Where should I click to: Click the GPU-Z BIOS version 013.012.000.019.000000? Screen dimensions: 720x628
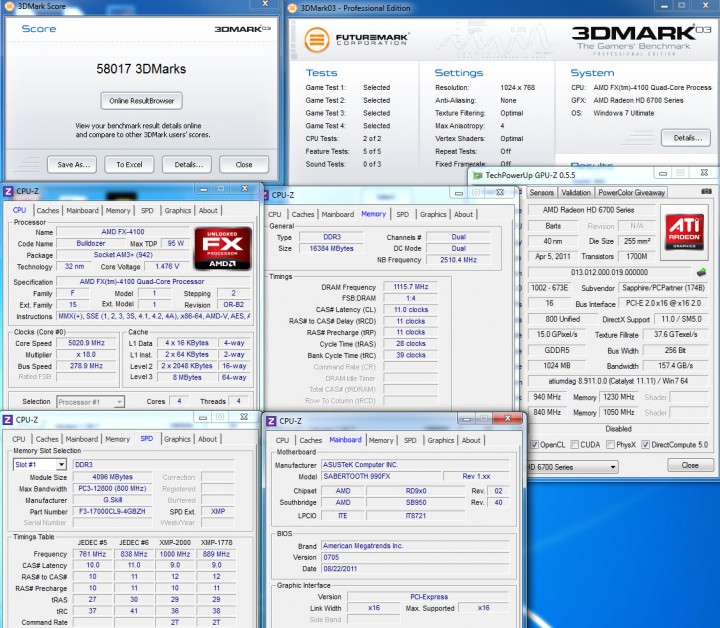click(609, 272)
